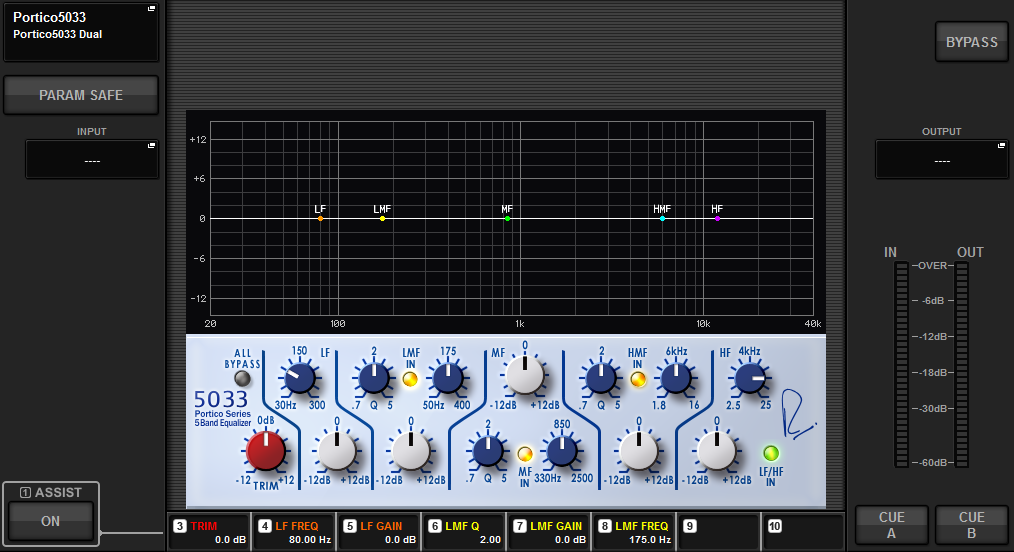Select the LMF yellow point on graph

382,218
